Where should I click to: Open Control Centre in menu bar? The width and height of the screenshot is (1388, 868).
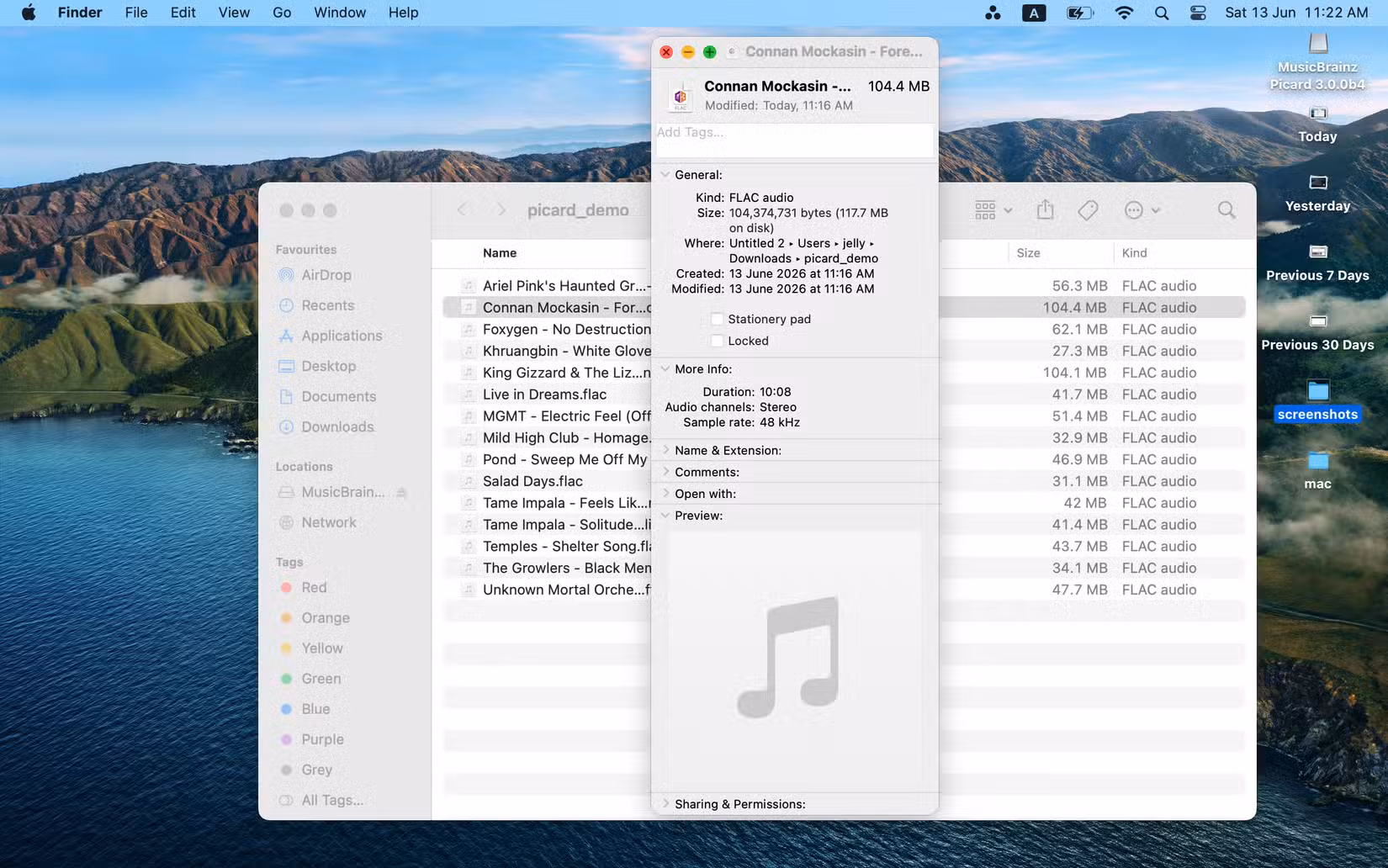coord(1198,13)
